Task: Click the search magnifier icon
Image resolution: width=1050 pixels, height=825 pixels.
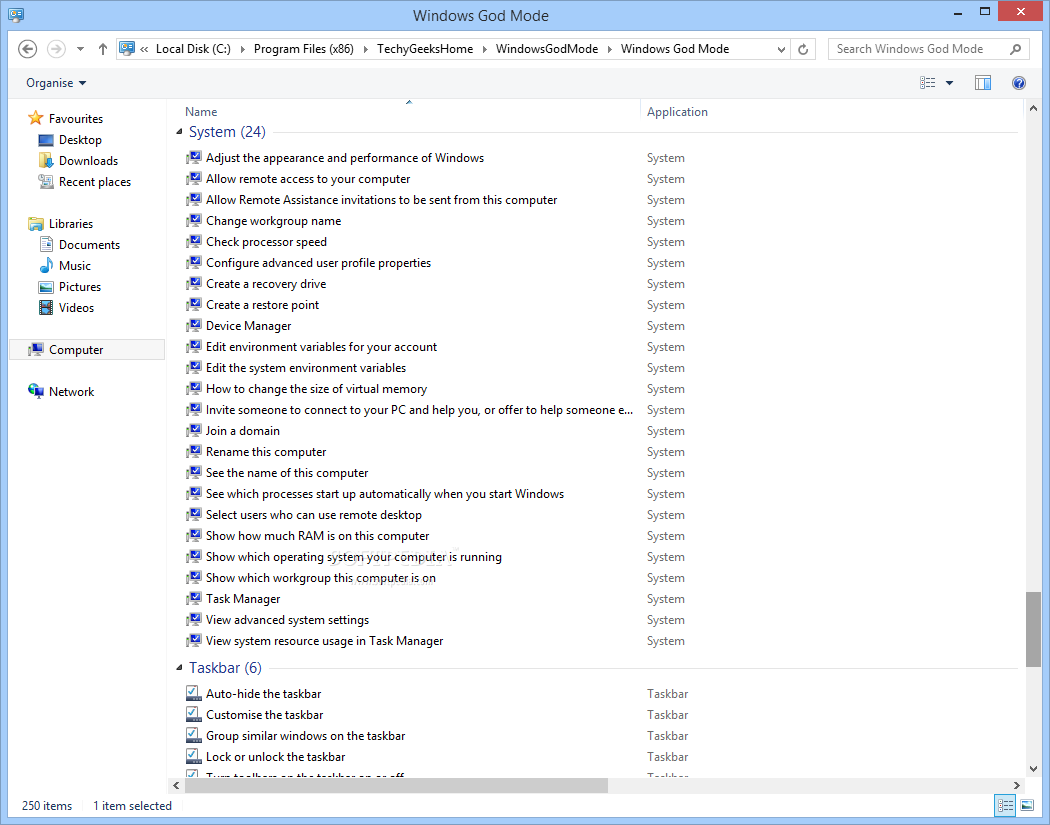Action: pos(1015,49)
